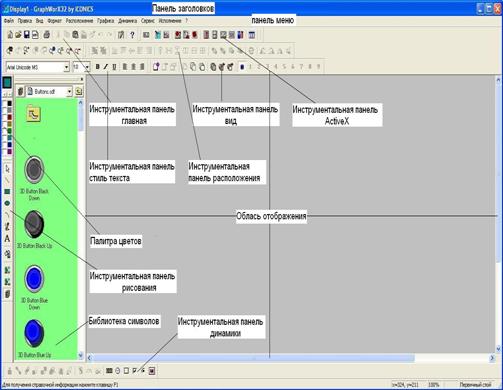Click the Print icon in main toolbar
Screen dimensions: 503x390
coord(47,35)
